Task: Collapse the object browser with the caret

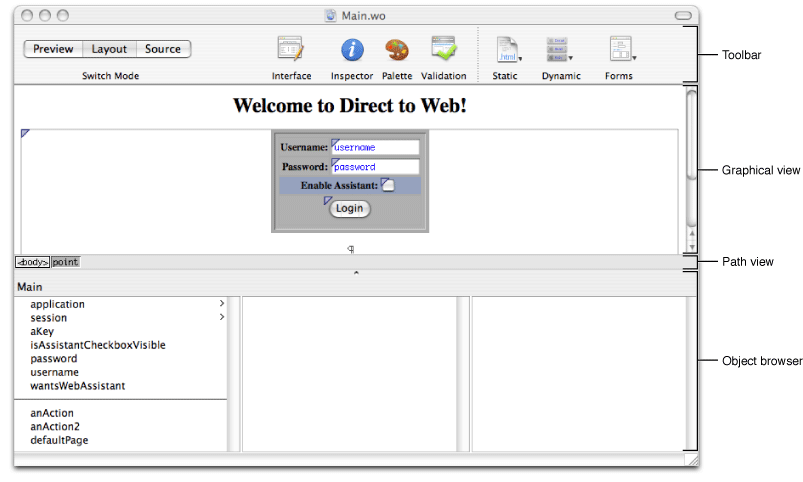Action: [356, 273]
